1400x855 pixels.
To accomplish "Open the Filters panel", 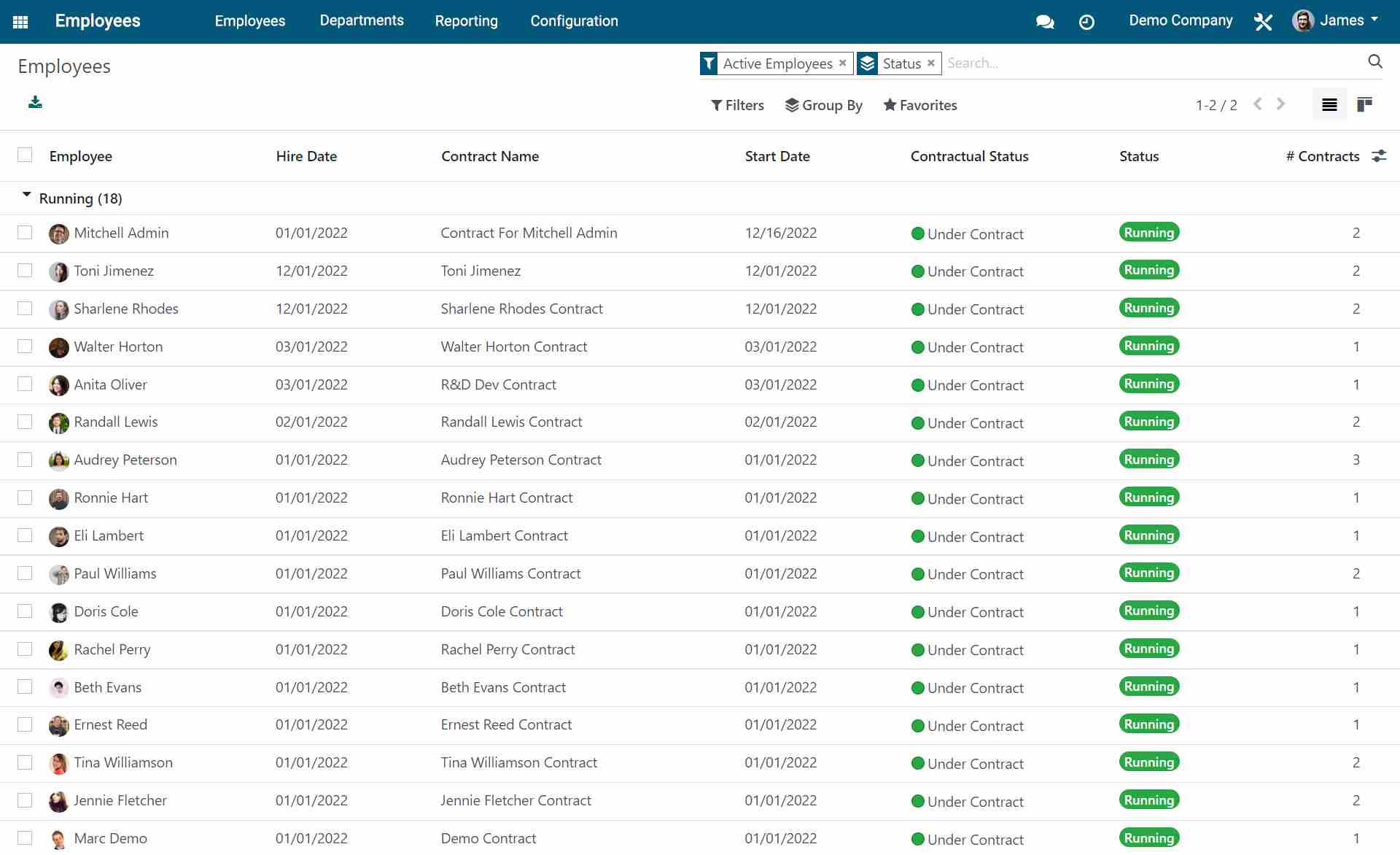I will coord(738,105).
